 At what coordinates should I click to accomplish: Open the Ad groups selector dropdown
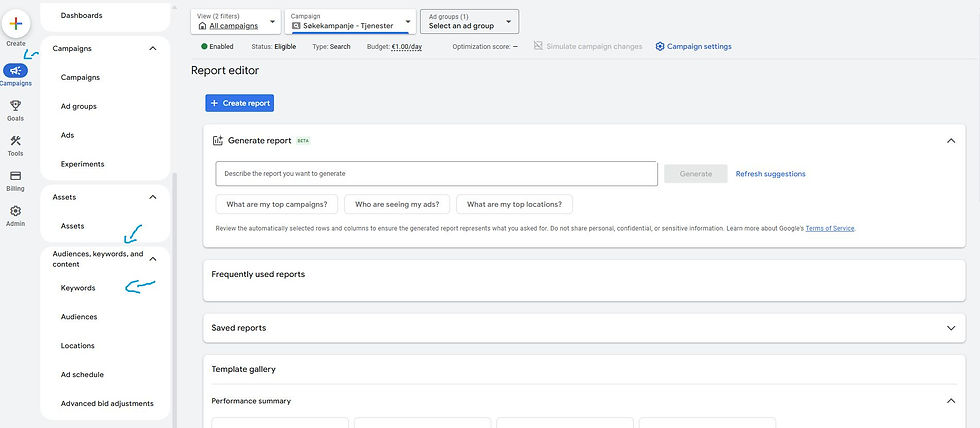469,21
